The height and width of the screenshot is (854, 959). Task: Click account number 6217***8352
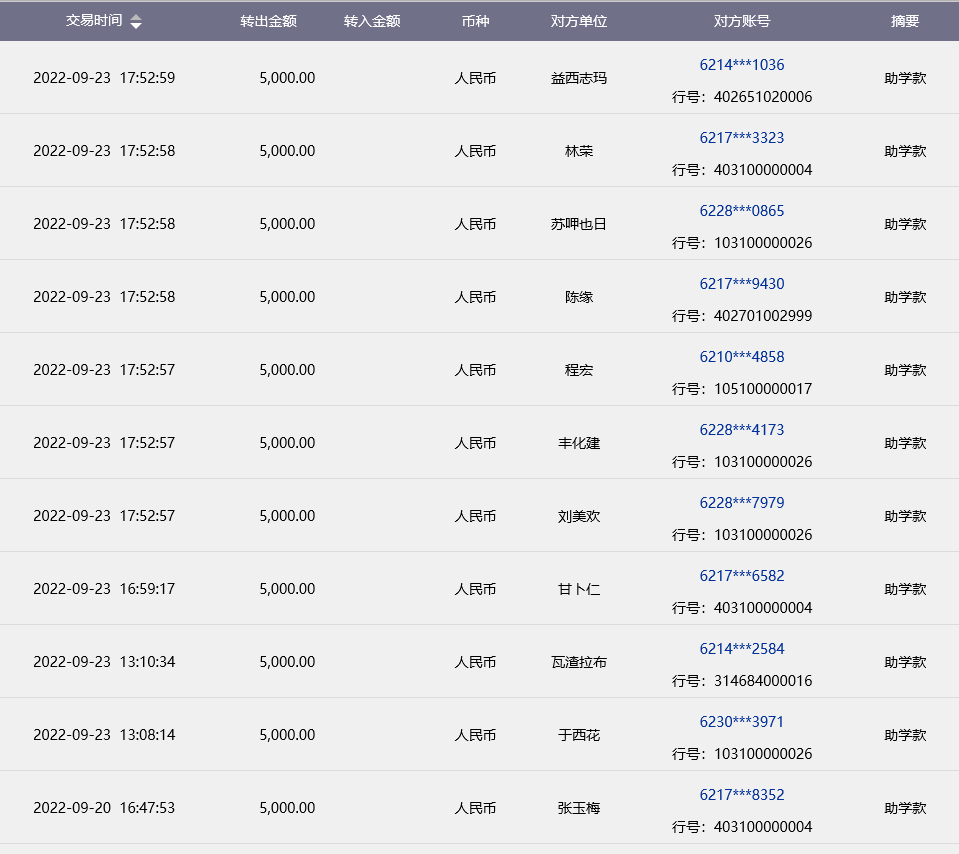[741, 795]
